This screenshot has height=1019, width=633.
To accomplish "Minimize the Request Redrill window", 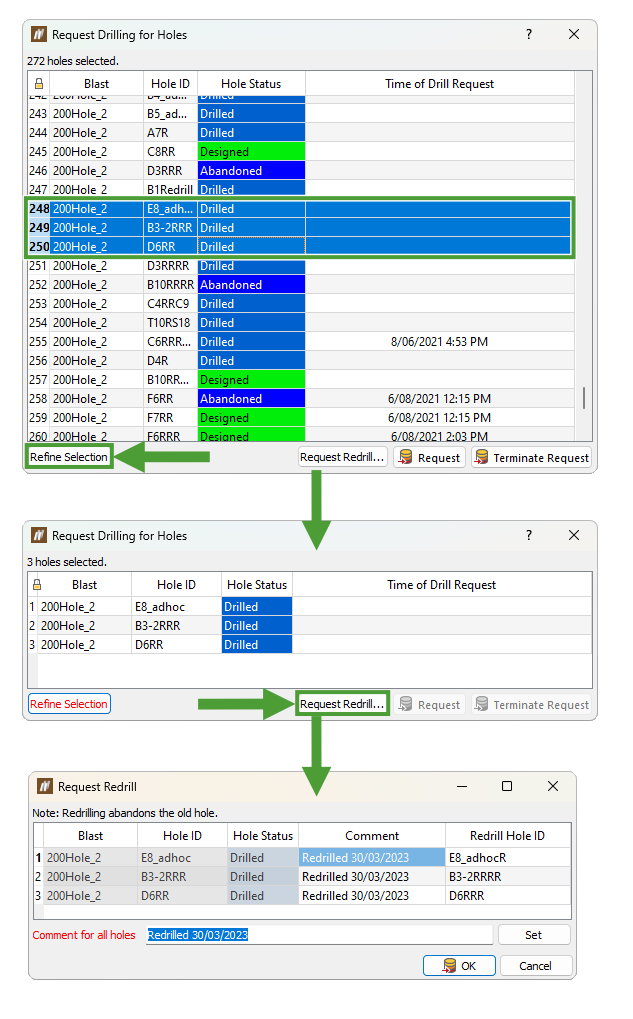I will [x=462, y=786].
